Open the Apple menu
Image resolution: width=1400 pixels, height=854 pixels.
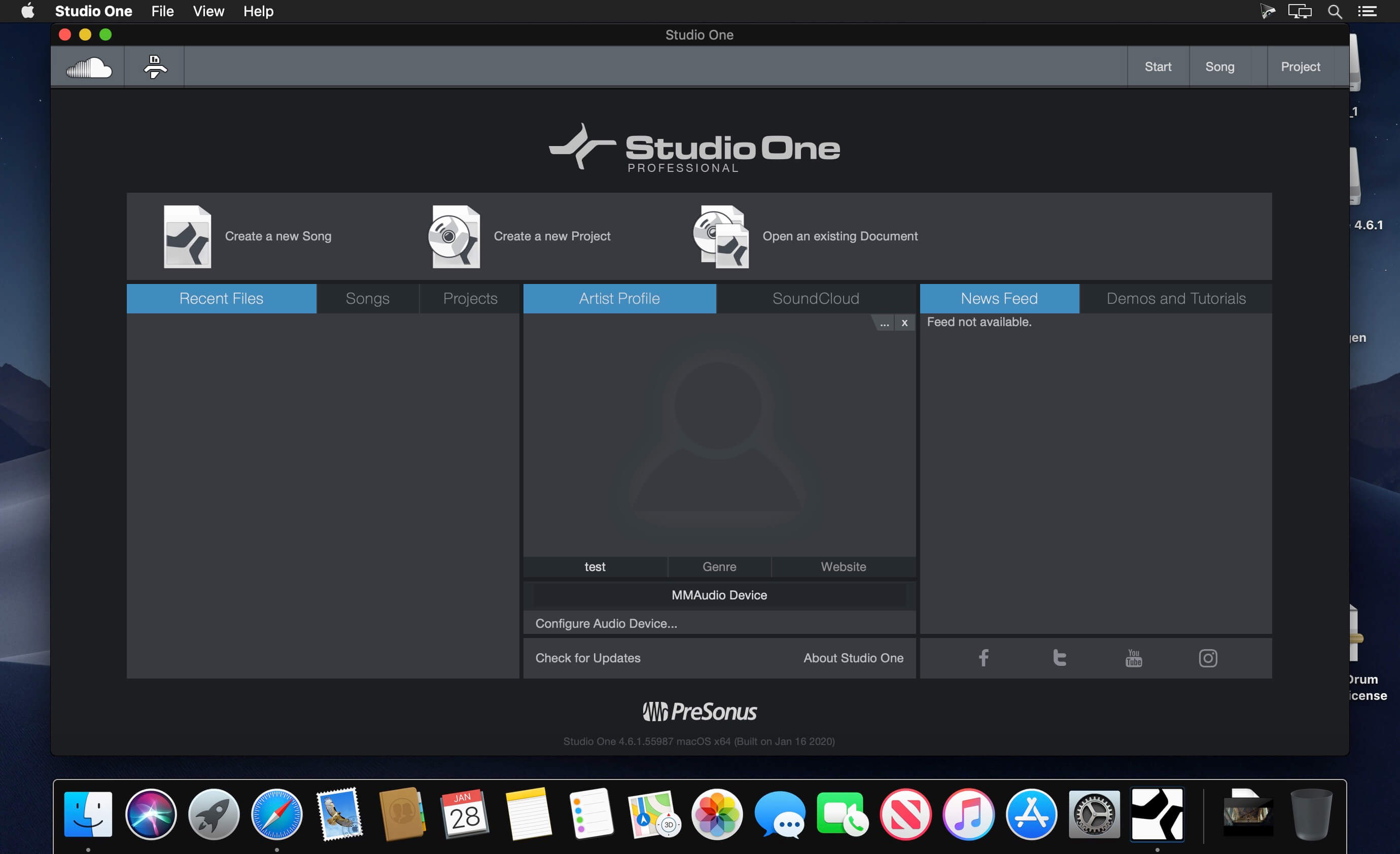point(28,11)
